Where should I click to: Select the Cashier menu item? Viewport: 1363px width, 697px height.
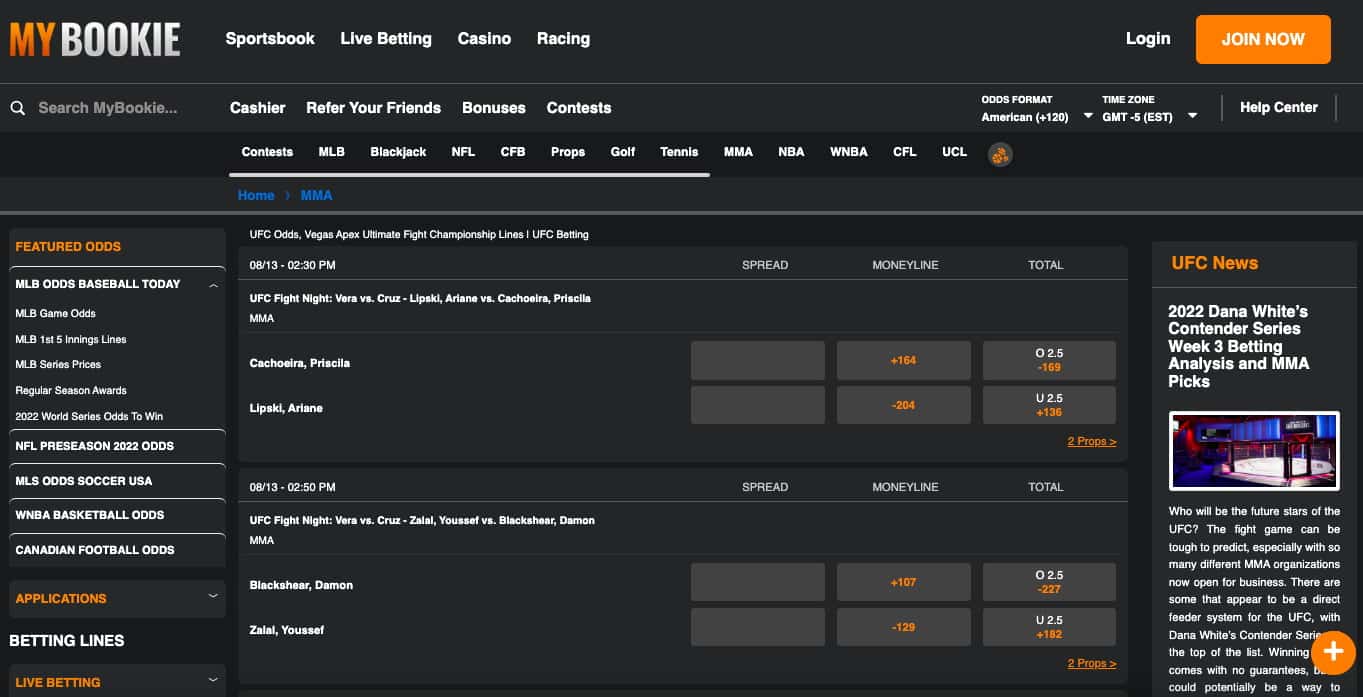258,108
